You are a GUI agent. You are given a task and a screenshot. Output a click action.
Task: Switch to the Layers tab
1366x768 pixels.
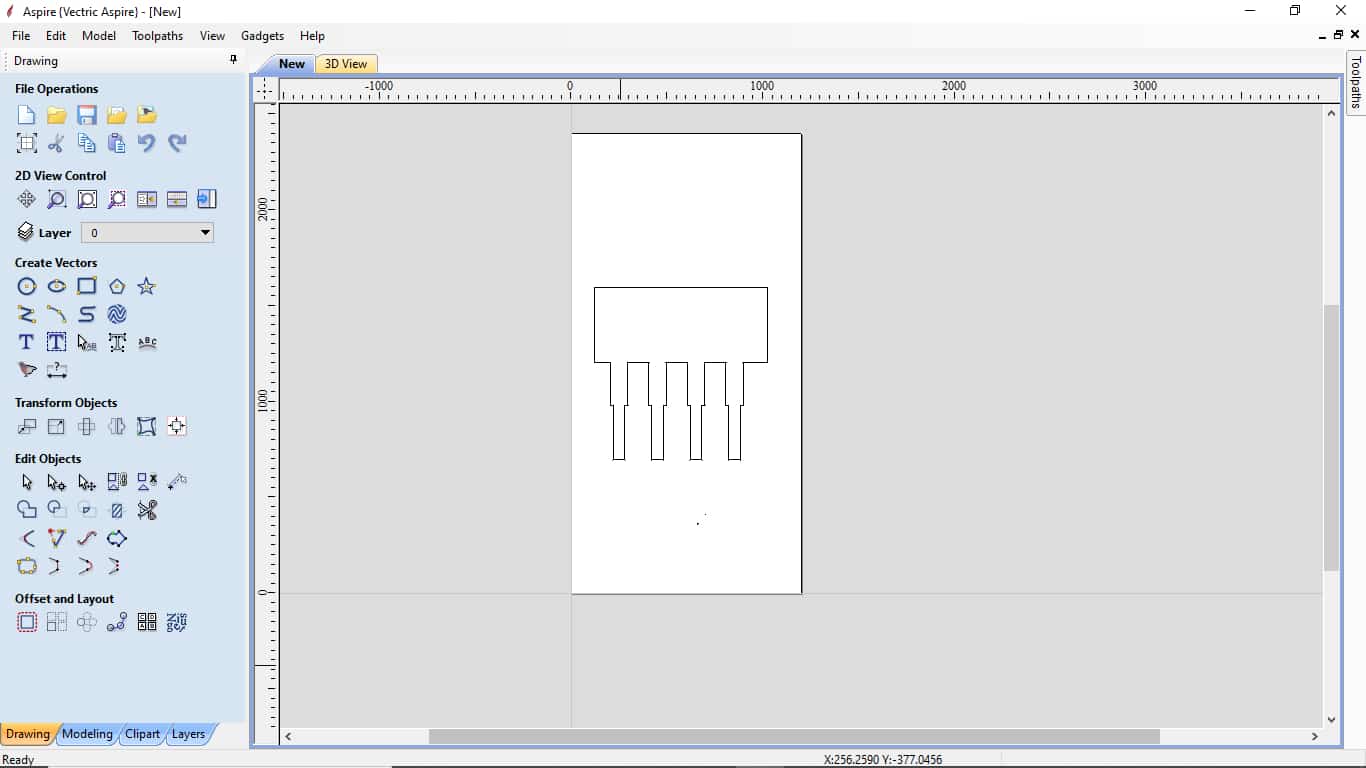coord(188,734)
